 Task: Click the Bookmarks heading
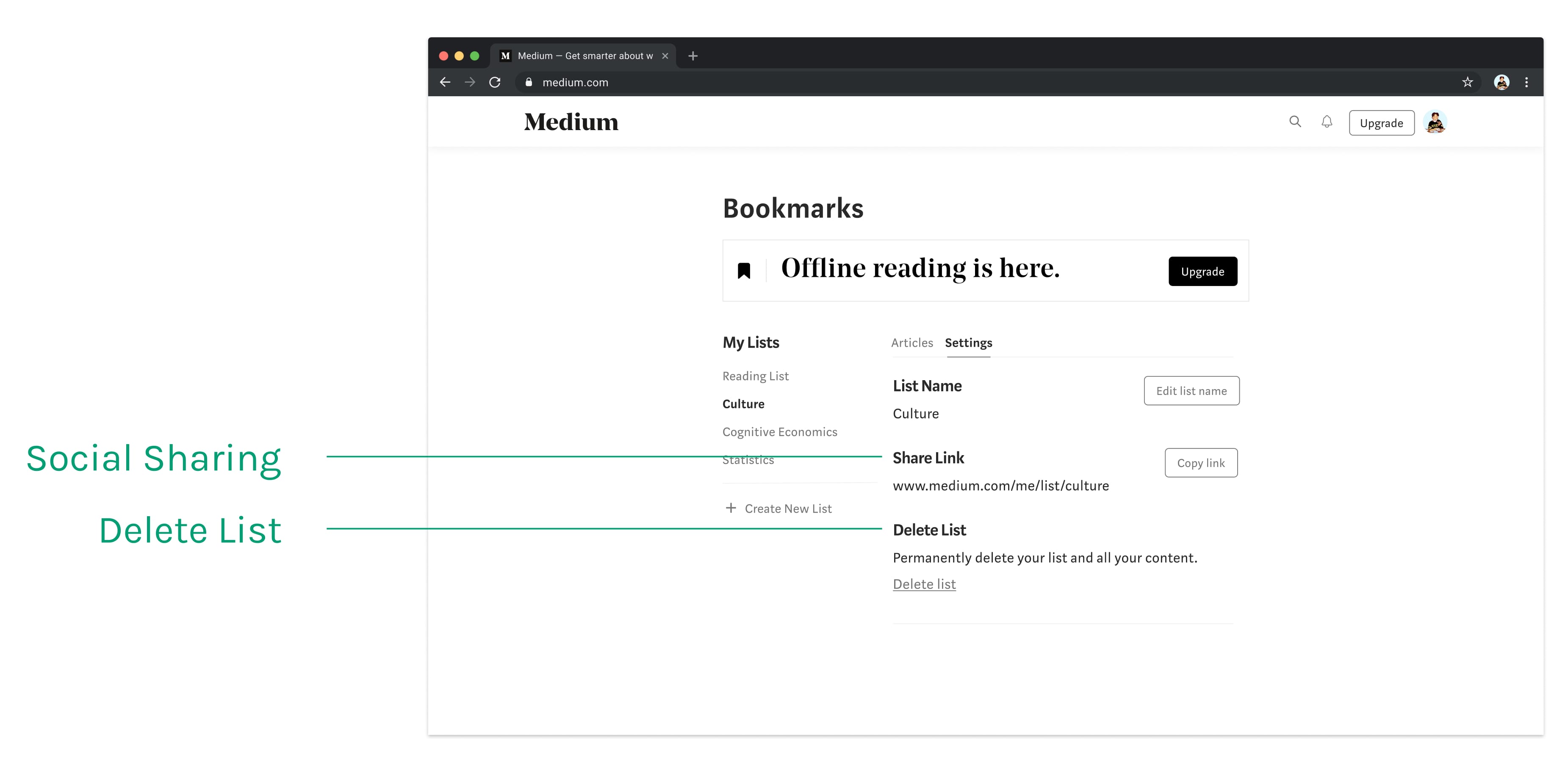point(792,209)
